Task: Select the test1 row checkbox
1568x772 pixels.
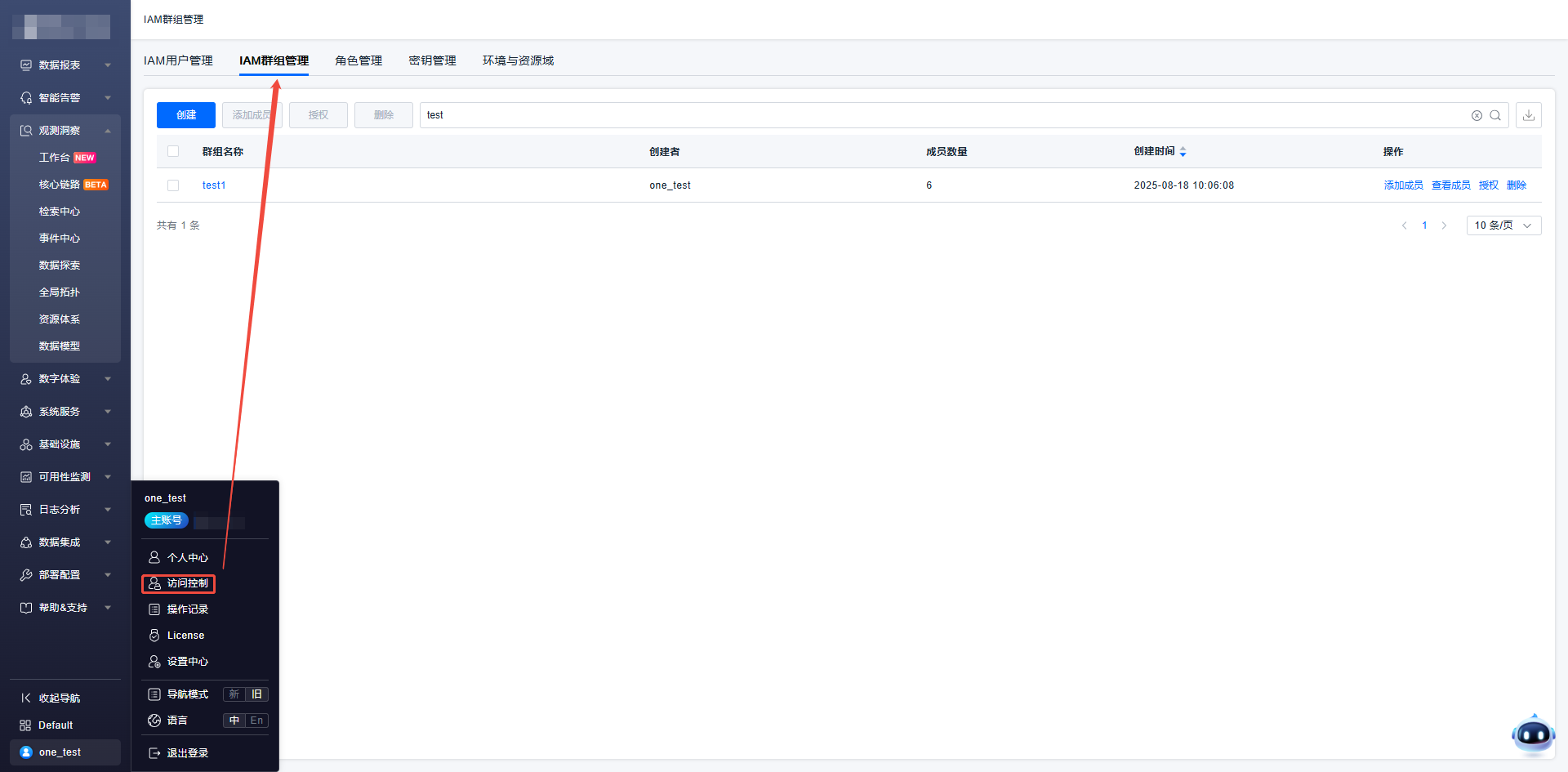Action: [x=173, y=185]
